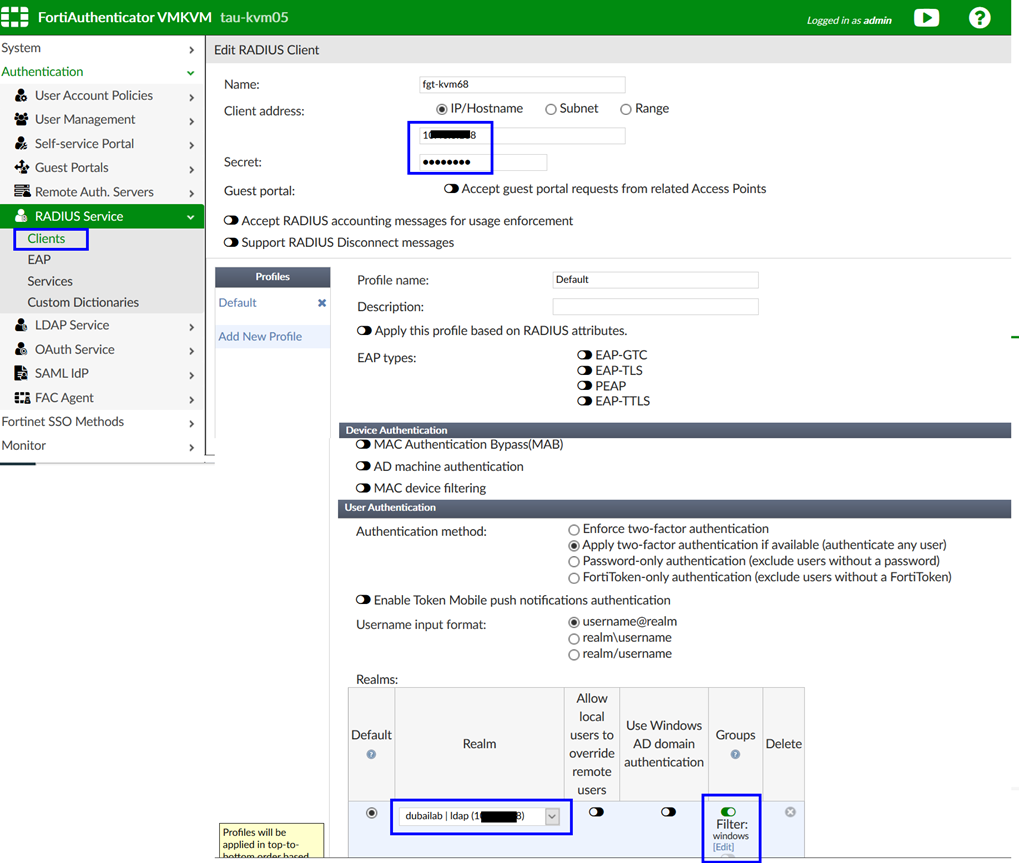Collapse RADIUS Service submenu arrow
This screenshot has height=863, width=1019.
point(190,218)
